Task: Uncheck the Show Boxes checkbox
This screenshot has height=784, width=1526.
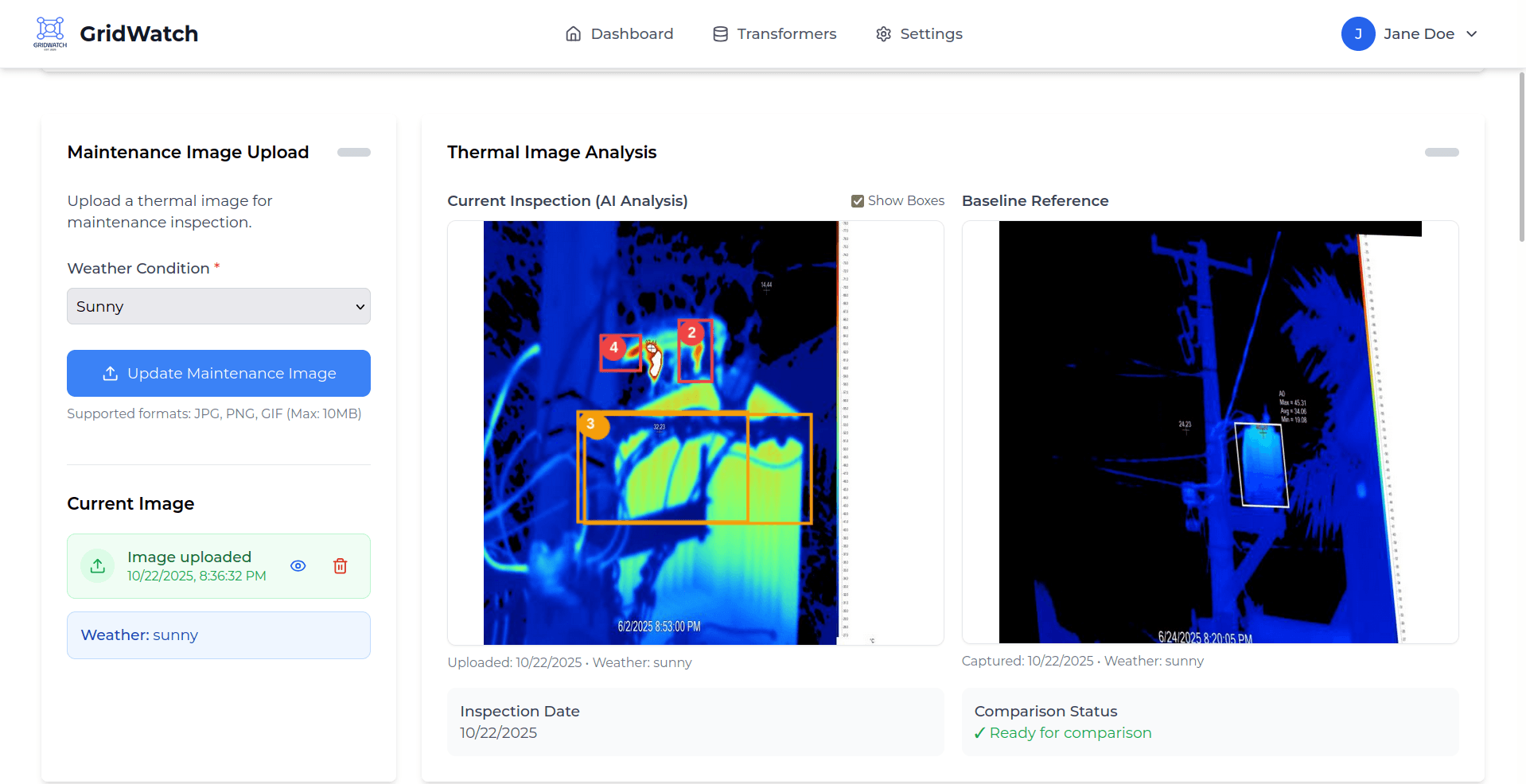Action: point(858,201)
